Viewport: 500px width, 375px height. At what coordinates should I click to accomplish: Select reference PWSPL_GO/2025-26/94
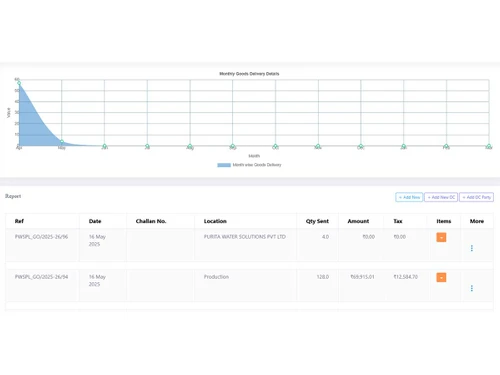[41, 277]
